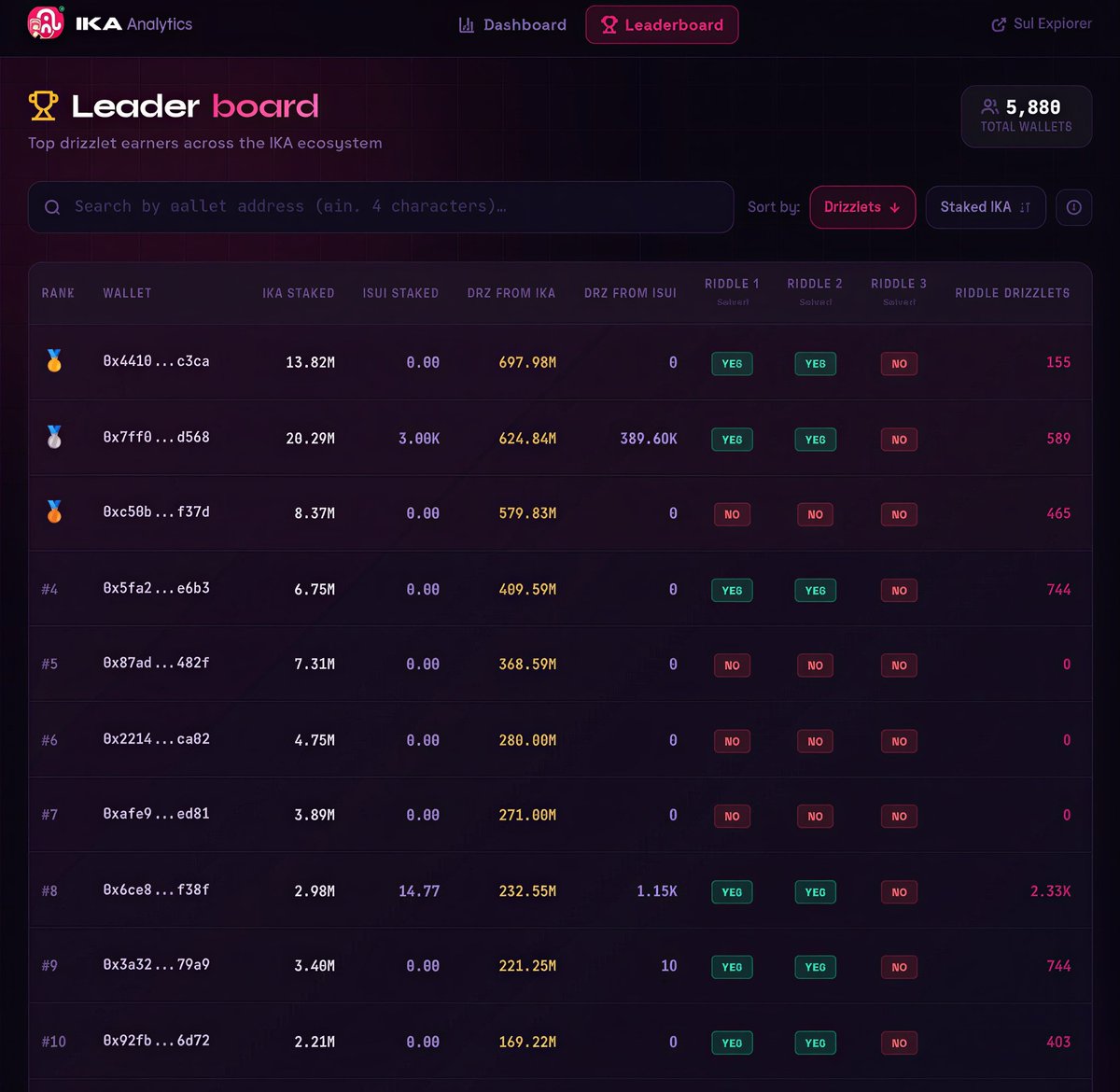This screenshot has width=1120, height=1092.
Task: Click Riddle 1 NO badge for 0xc50b...f37d
Action: (732, 514)
